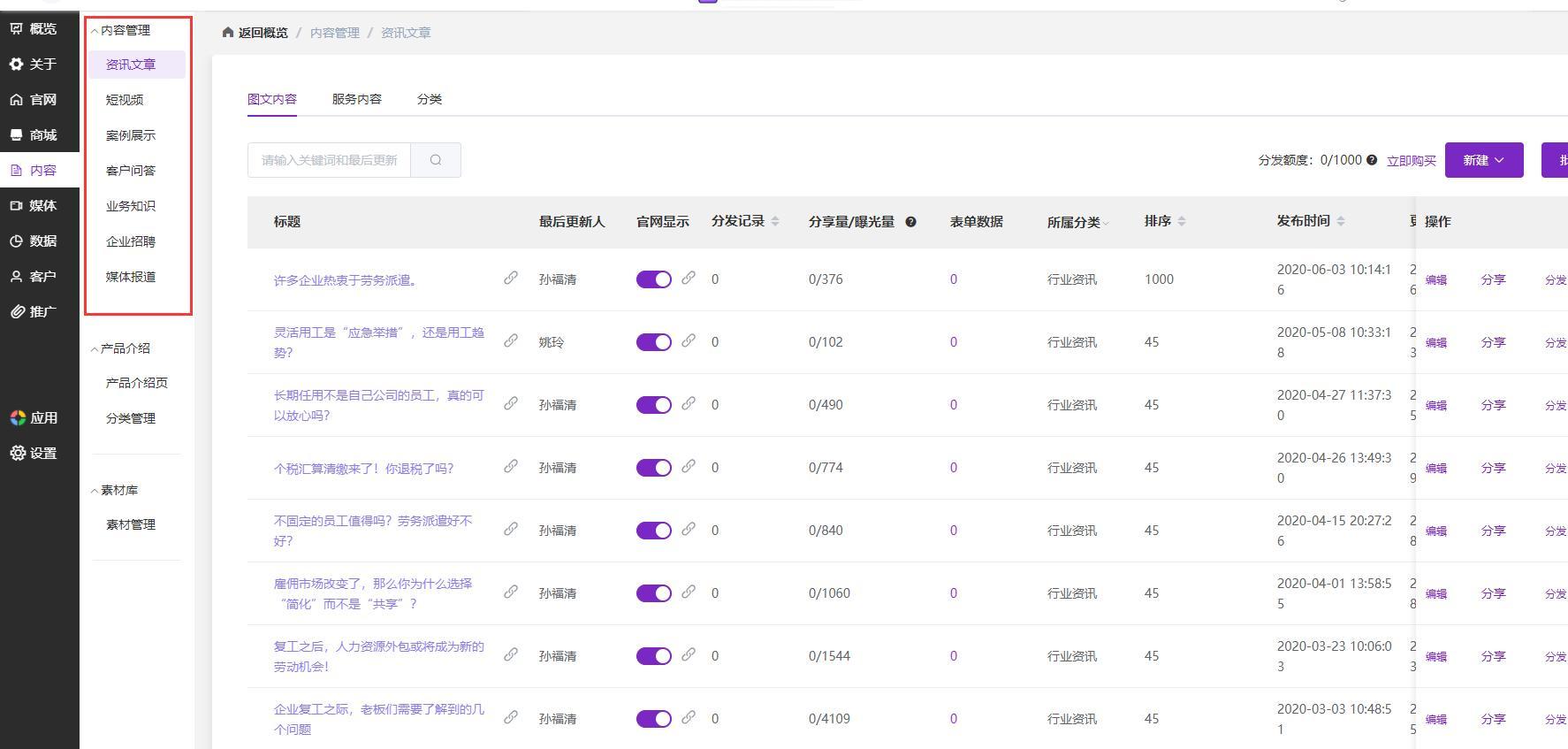Toggle 官网显示 for 复工之后 article
The width and height of the screenshot is (1568, 749).
click(654, 656)
